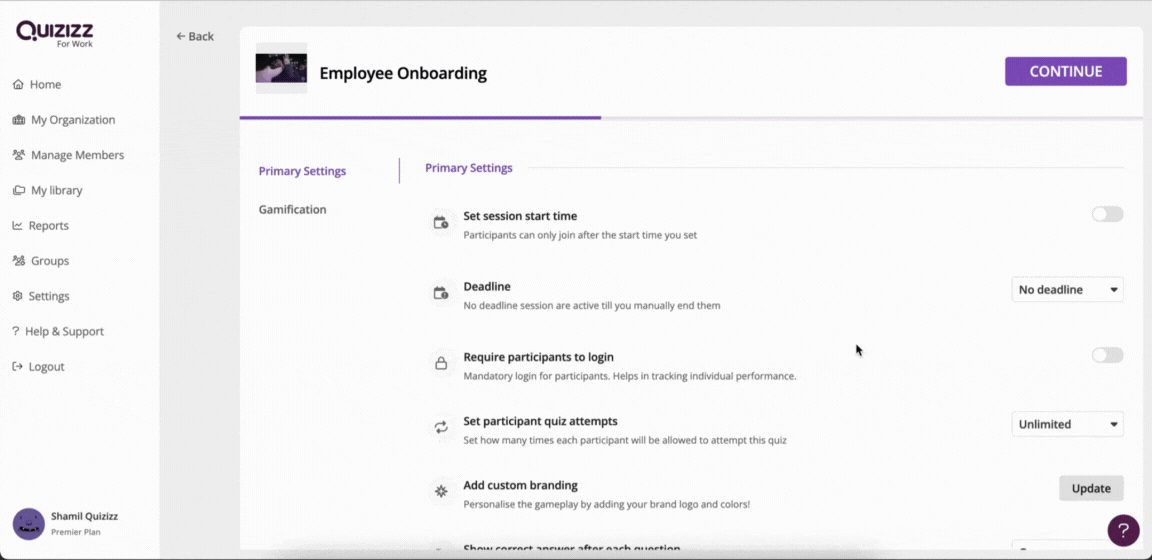Image resolution: width=1152 pixels, height=560 pixels.
Task: Click the Require participants to login label
Action: tap(539, 357)
